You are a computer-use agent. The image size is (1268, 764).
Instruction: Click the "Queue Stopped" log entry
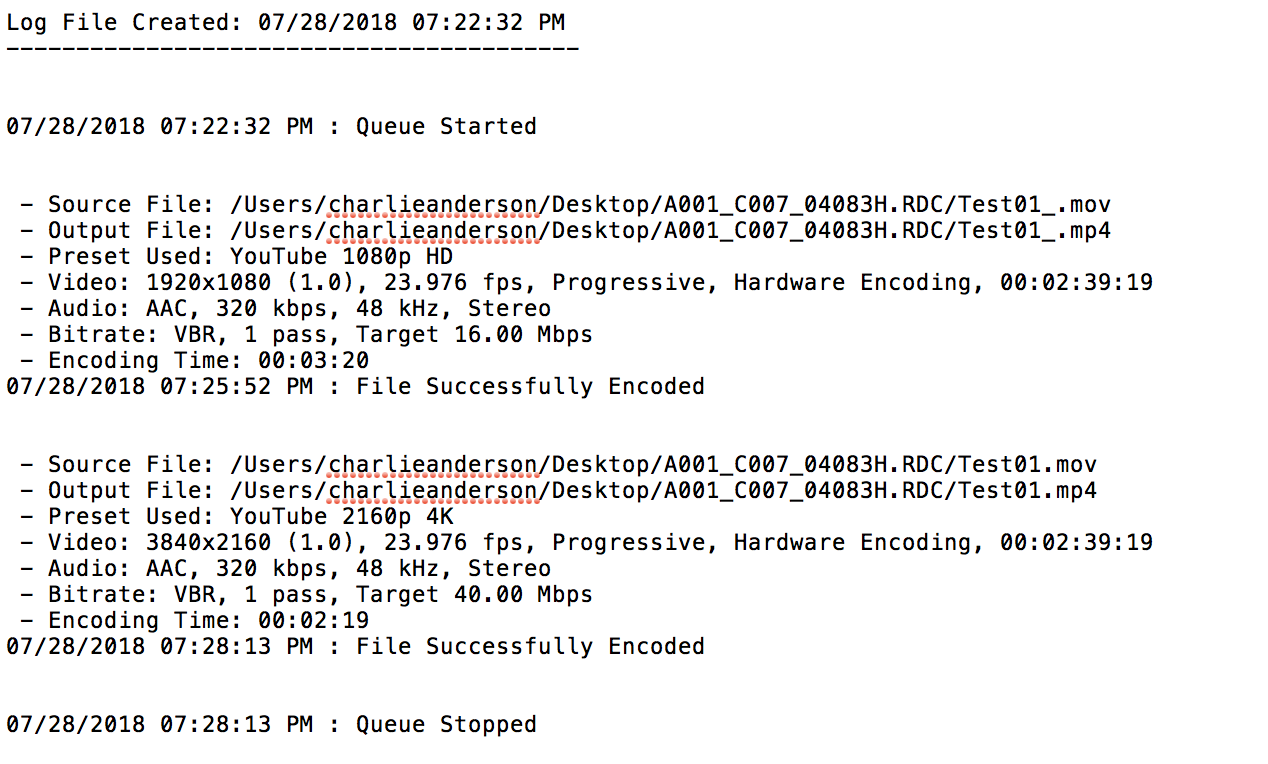[x=271, y=724]
